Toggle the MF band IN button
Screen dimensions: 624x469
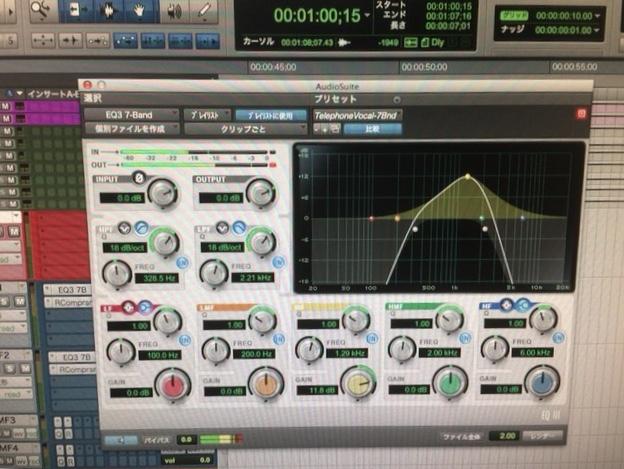pyautogui.click(x=372, y=339)
